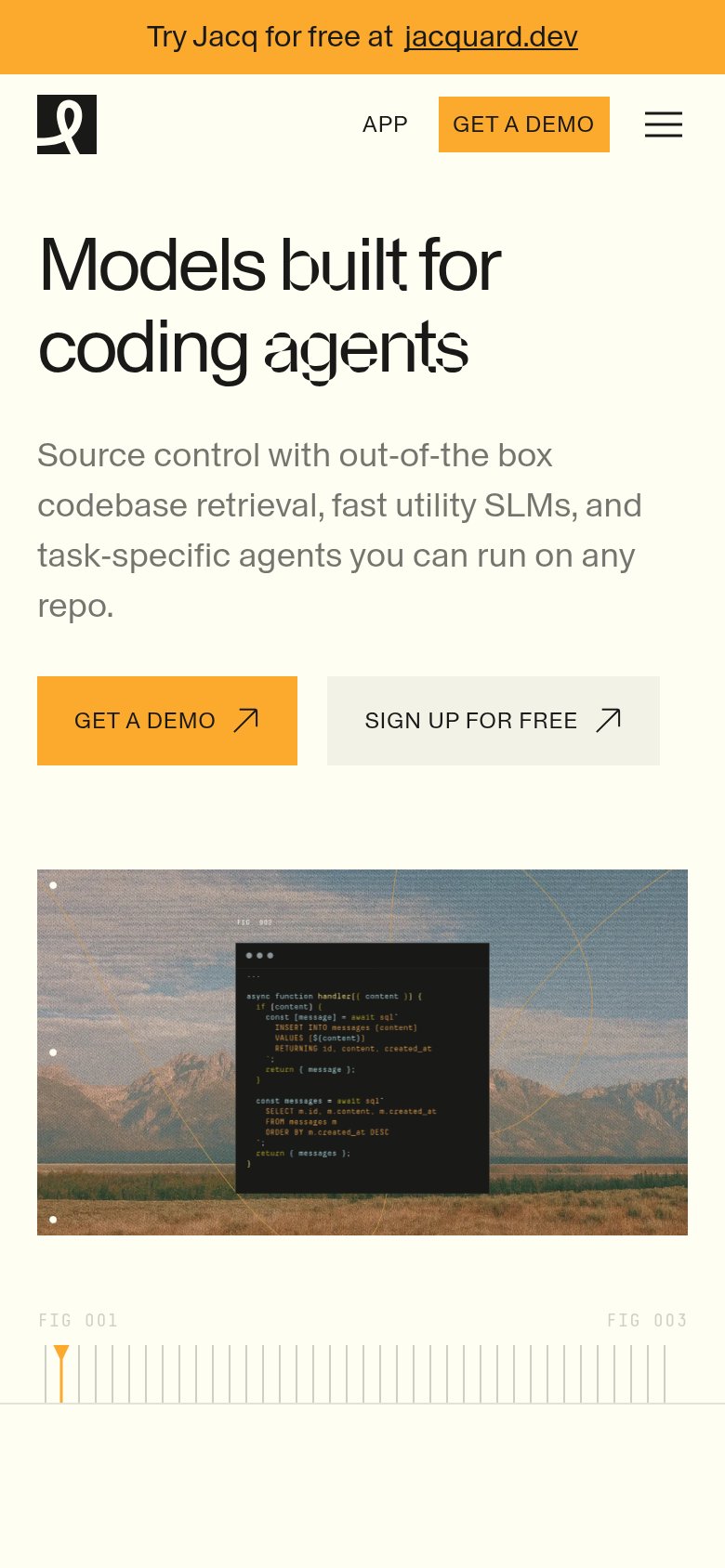Click the Jacquard logo icon
725x1568 pixels.
[x=67, y=124]
